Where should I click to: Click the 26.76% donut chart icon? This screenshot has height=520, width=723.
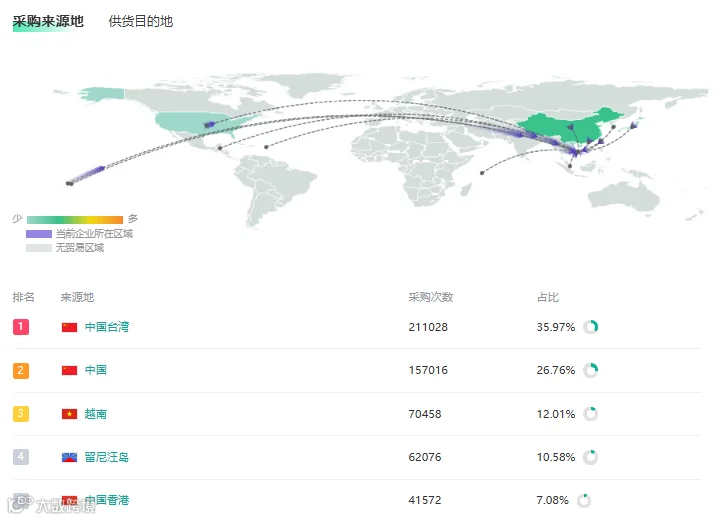pyautogui.click(x=591, y=370)
